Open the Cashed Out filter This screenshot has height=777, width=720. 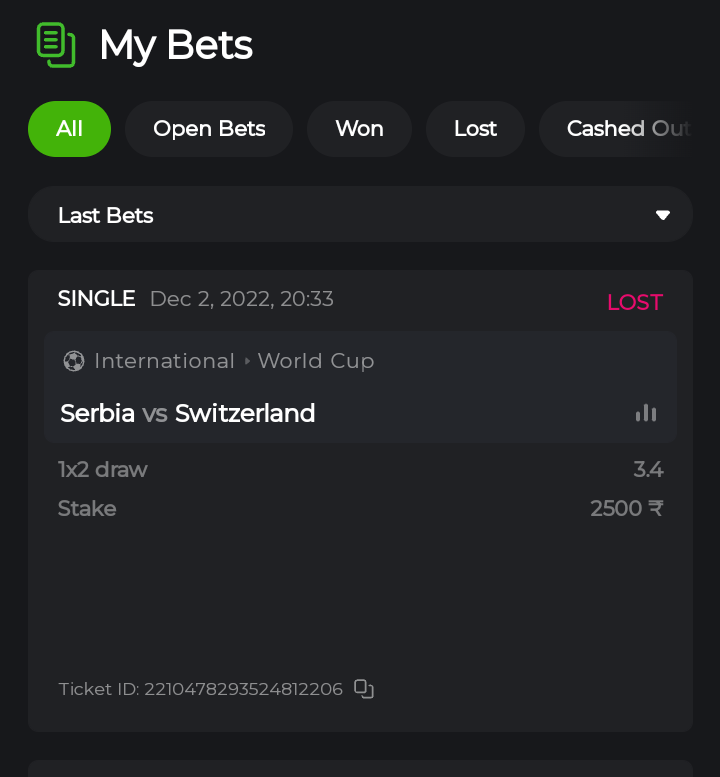pyautogui.click(x=626, y=129)
